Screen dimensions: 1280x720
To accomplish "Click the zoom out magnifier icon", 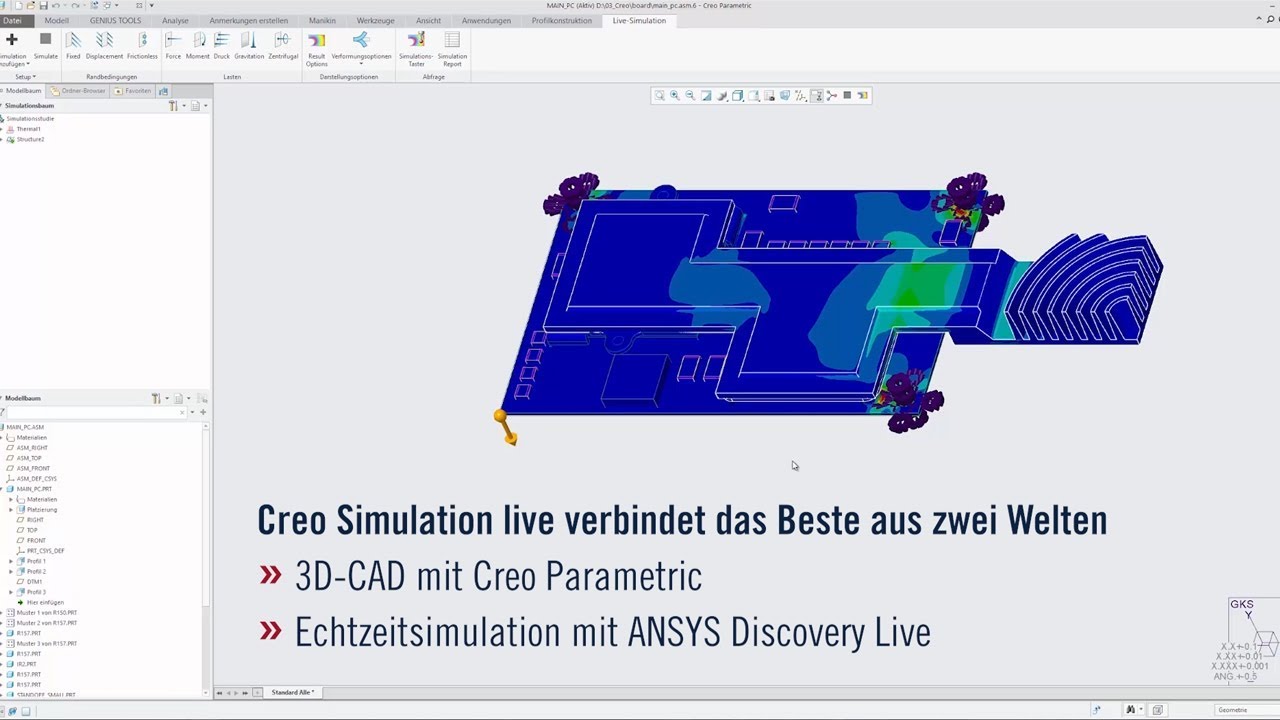I will pyautogui.click(x=690, y=95).
